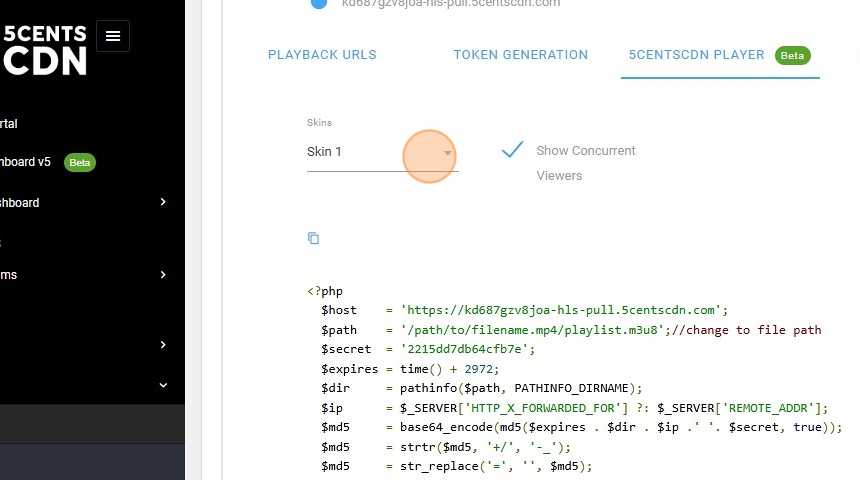Image resolution: width=860 pixels, height=480 pixels.
Task: Click the 5CENTS CDN logo
Action: (x=45, y=50)
